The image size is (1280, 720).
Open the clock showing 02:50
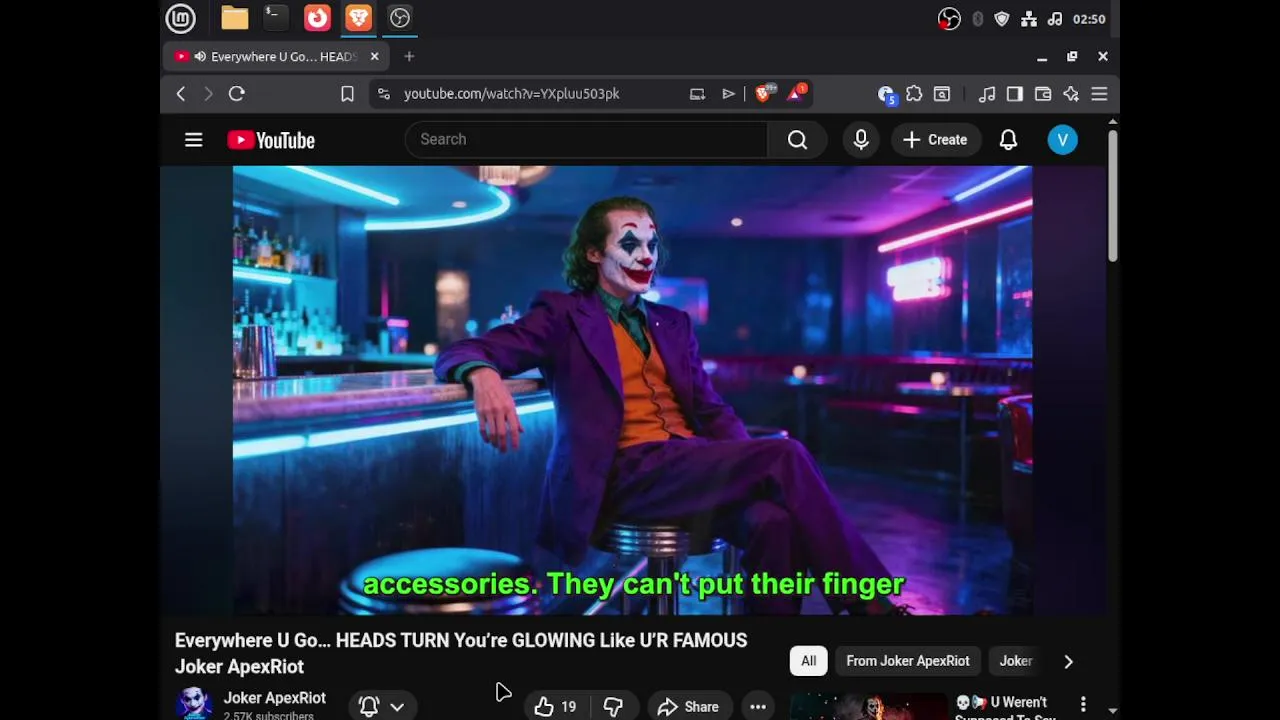(x=1089, y=19)
